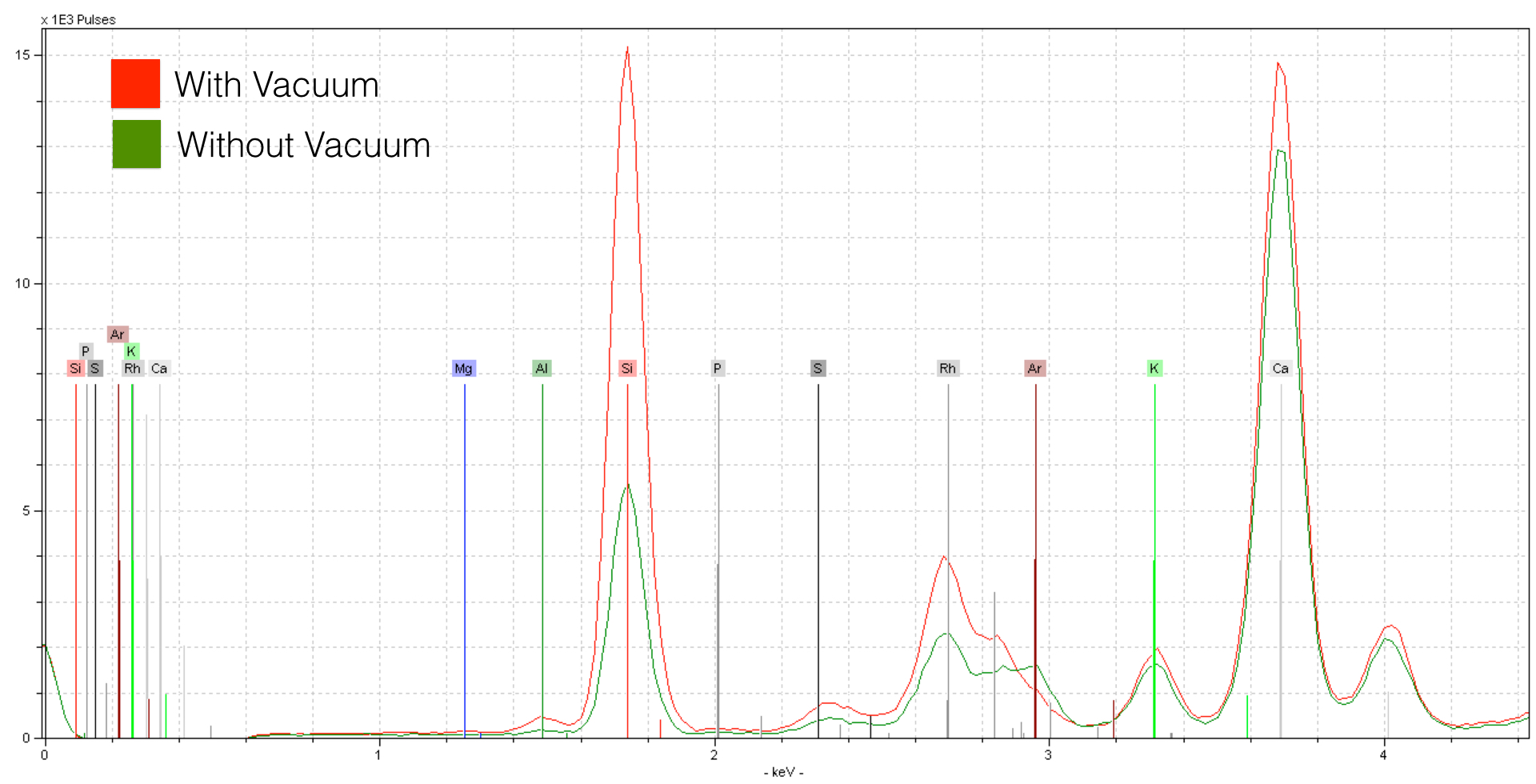Click the Si label beside the tallest red peak

(626, 368)
